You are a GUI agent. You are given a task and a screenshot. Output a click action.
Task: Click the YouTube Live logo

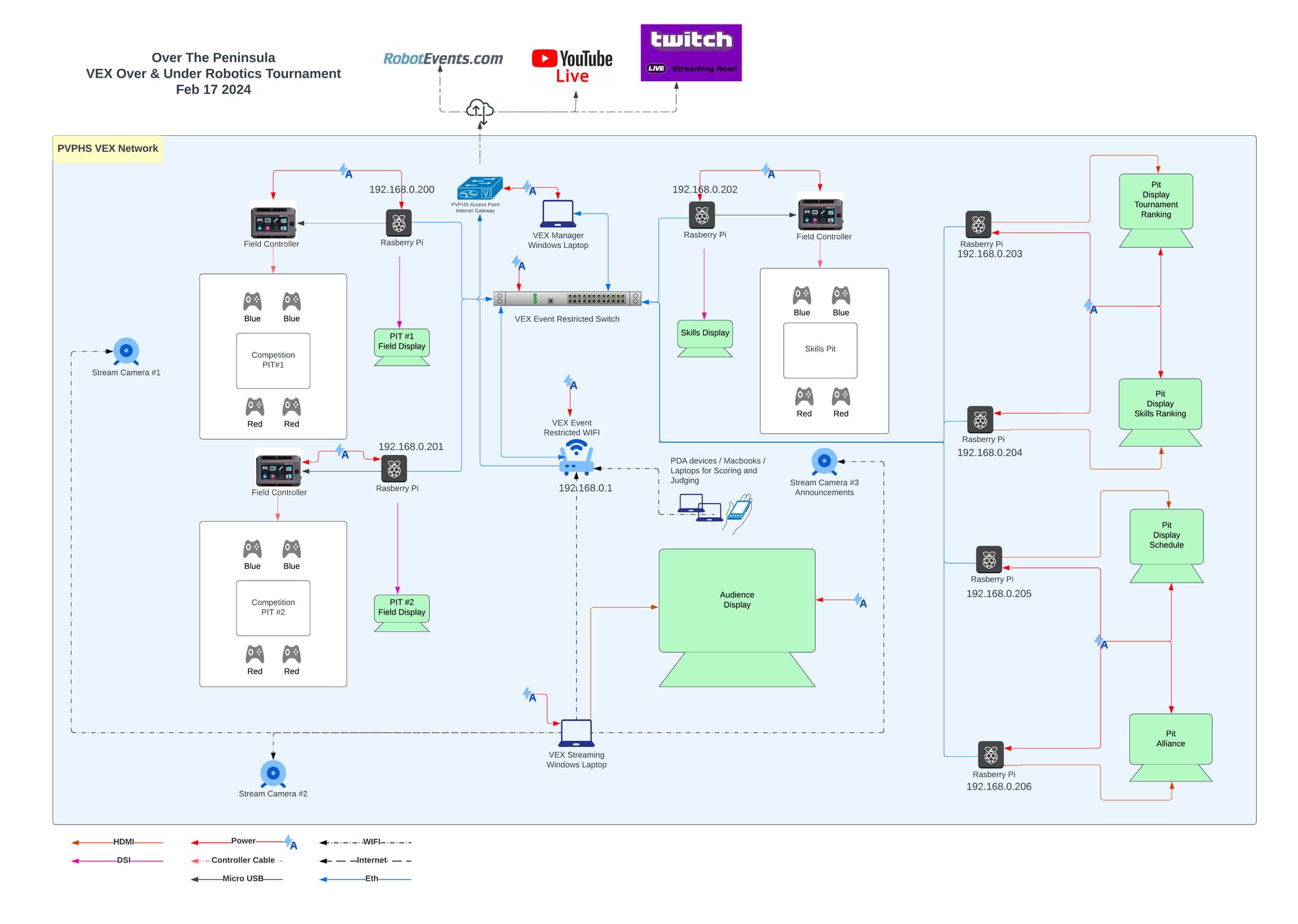coord(572,65)
